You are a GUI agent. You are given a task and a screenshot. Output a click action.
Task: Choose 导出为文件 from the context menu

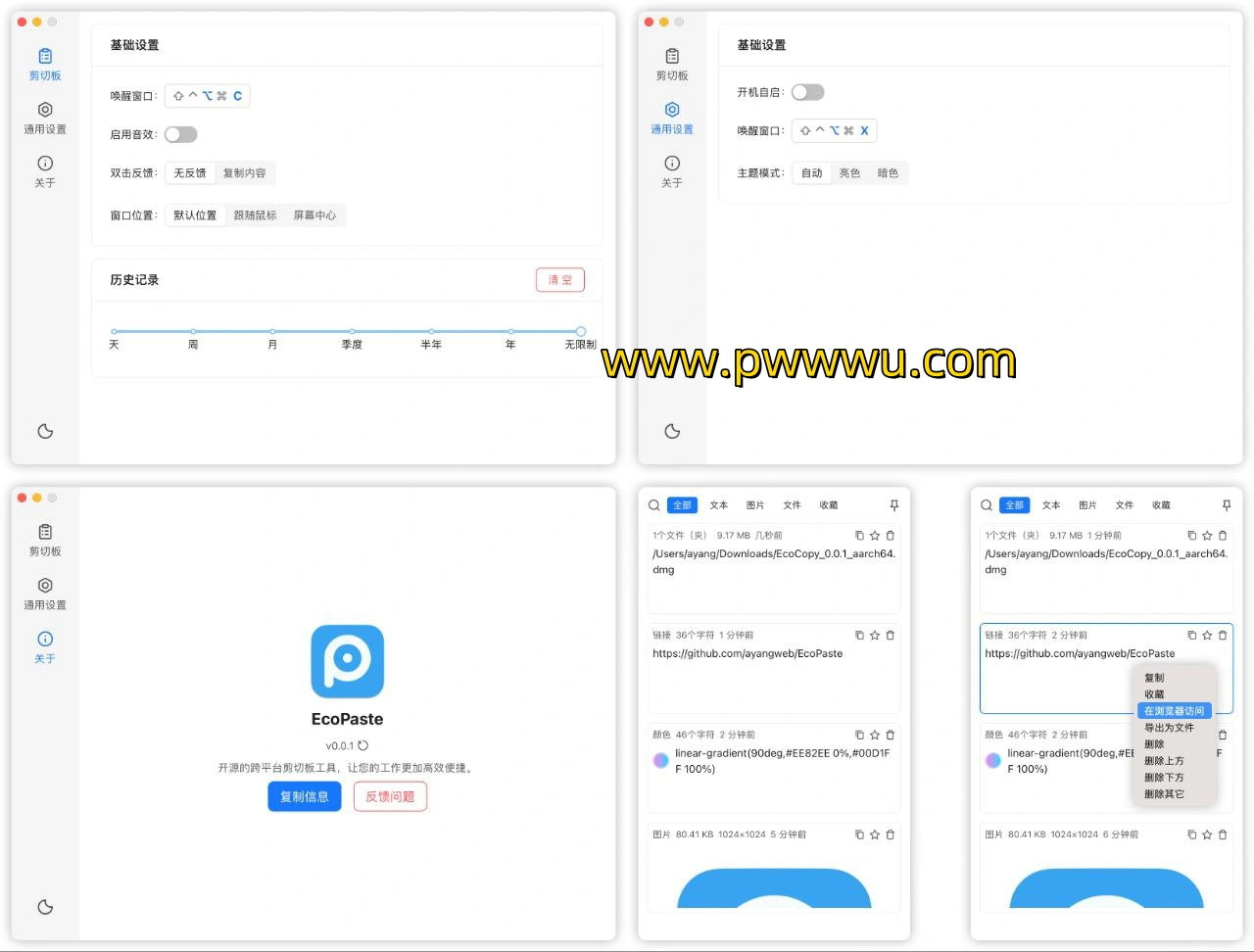[x=1170, y=728]
